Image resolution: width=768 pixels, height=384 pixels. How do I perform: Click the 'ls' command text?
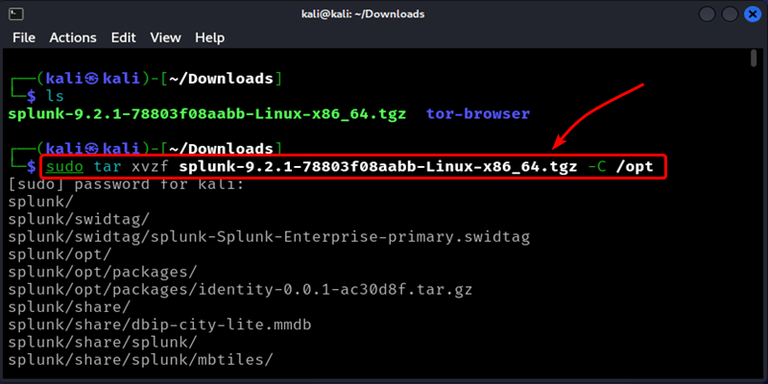tap(55, 96)
